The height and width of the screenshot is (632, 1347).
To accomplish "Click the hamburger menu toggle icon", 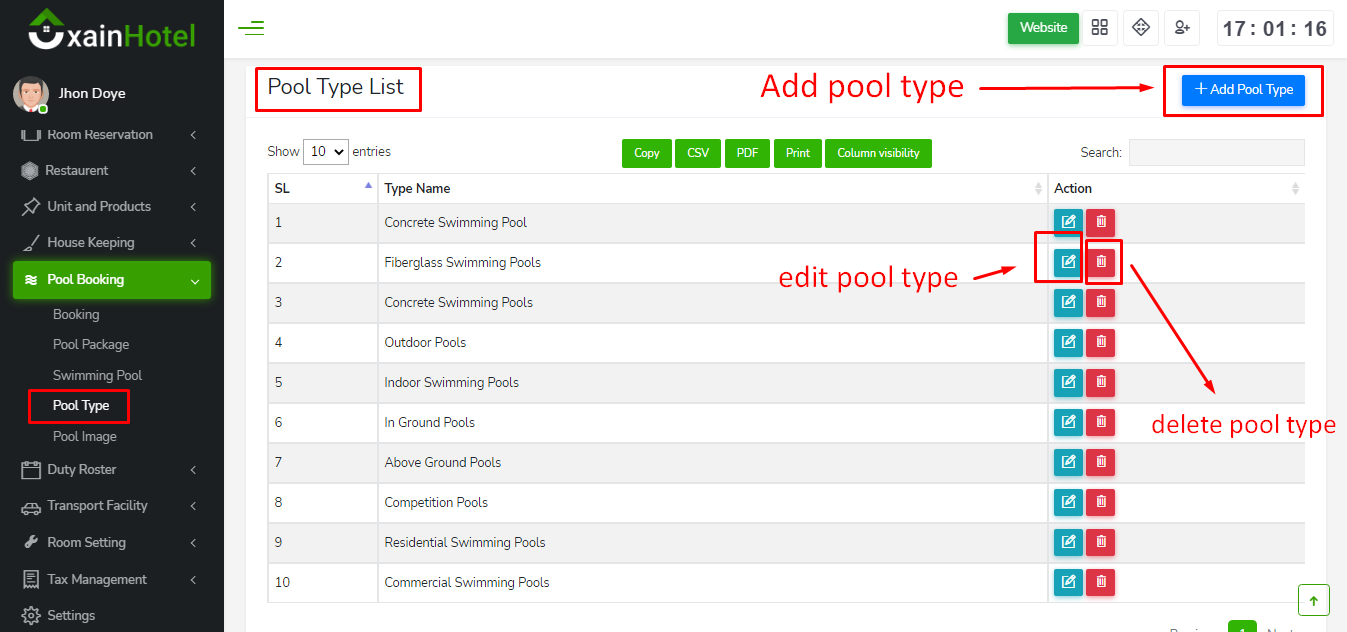I will (251, 28).
